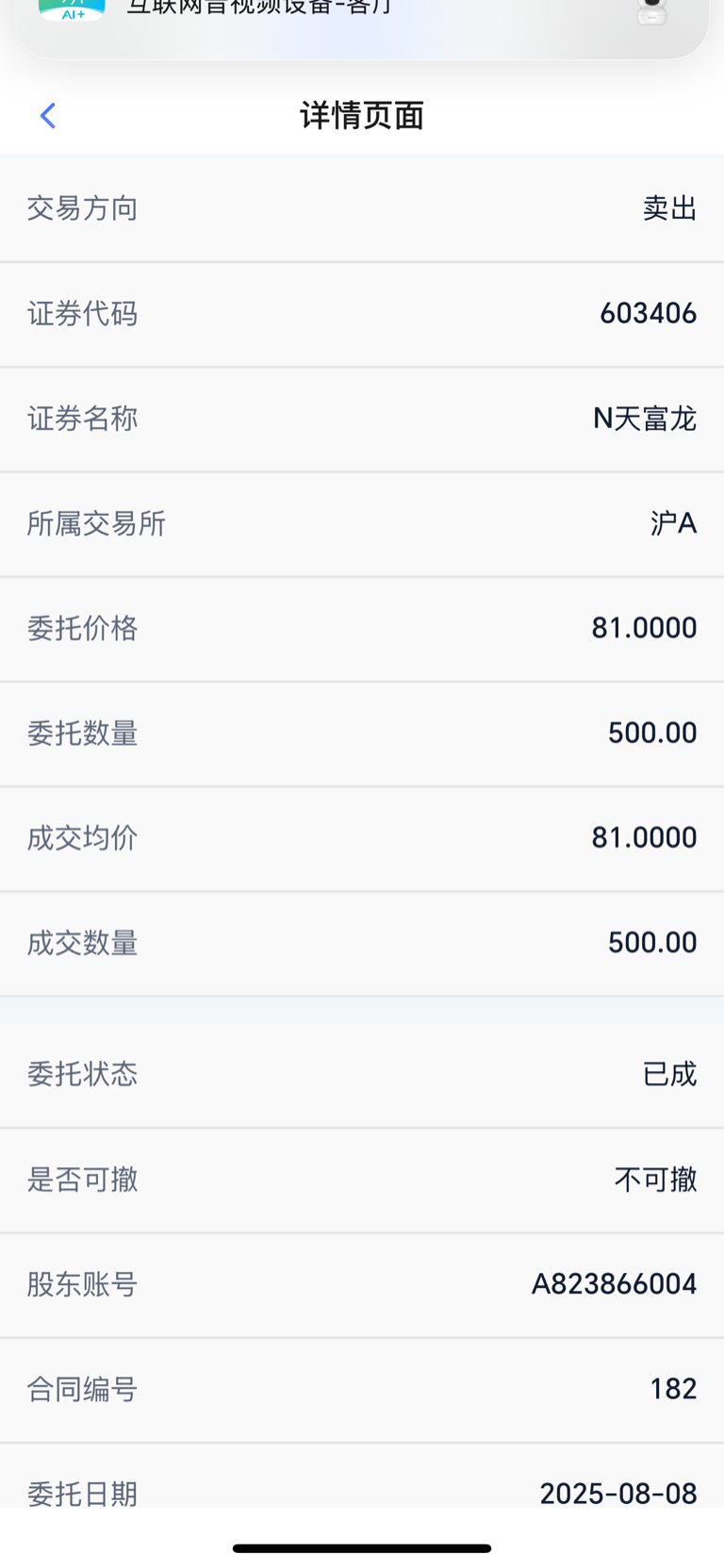The image size is (724, 1568).
Task: Tap the 证券代码 value 603406
Action: pos(649,313)
